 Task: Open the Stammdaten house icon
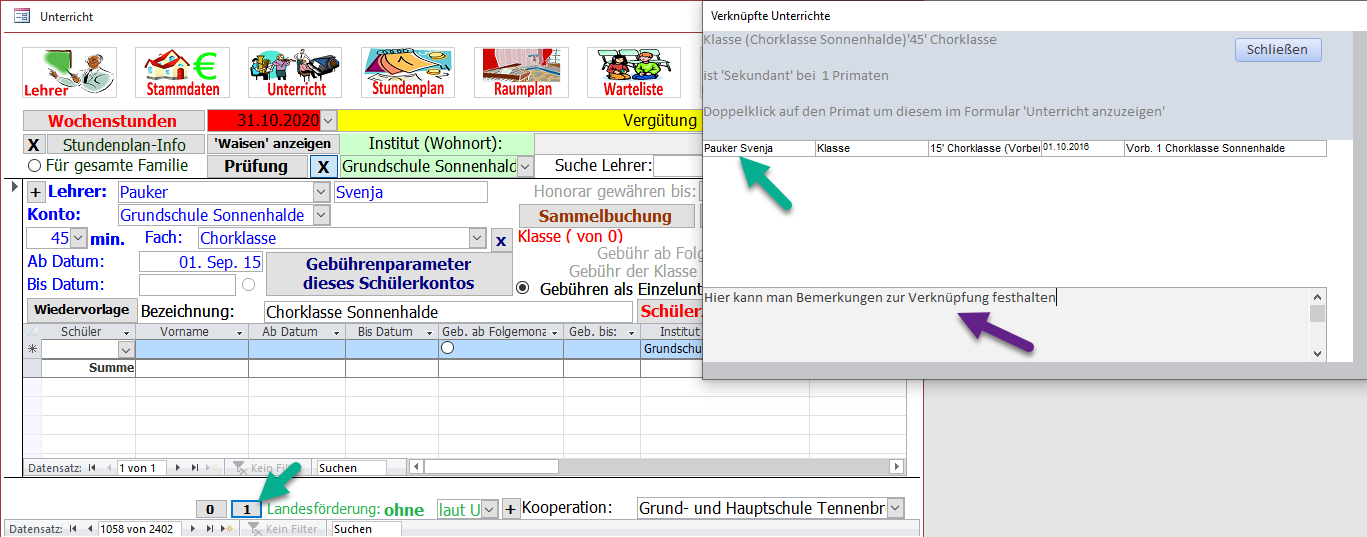coord(182,72)
